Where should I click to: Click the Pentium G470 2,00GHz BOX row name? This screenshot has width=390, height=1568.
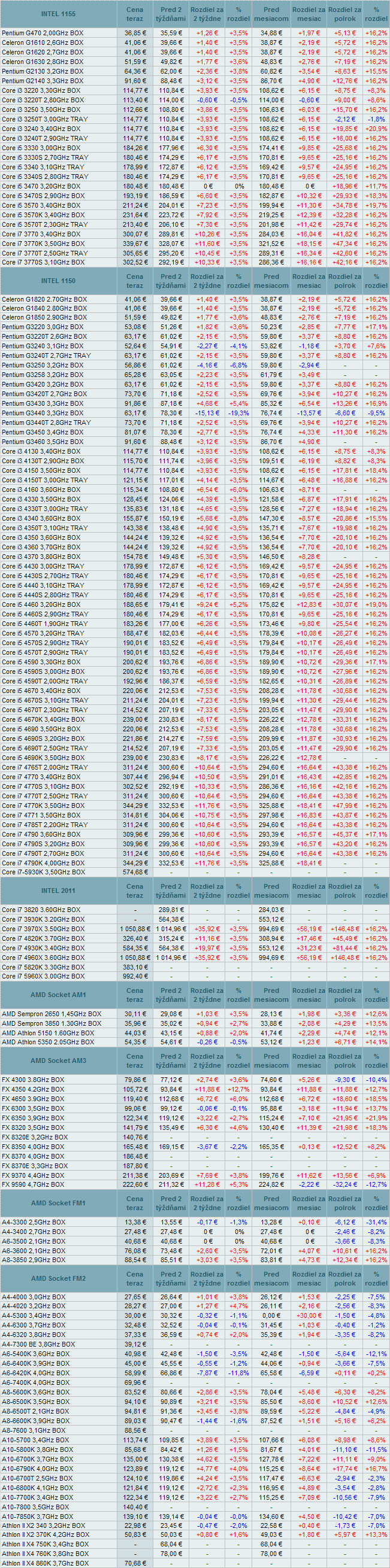pos(43,33)
